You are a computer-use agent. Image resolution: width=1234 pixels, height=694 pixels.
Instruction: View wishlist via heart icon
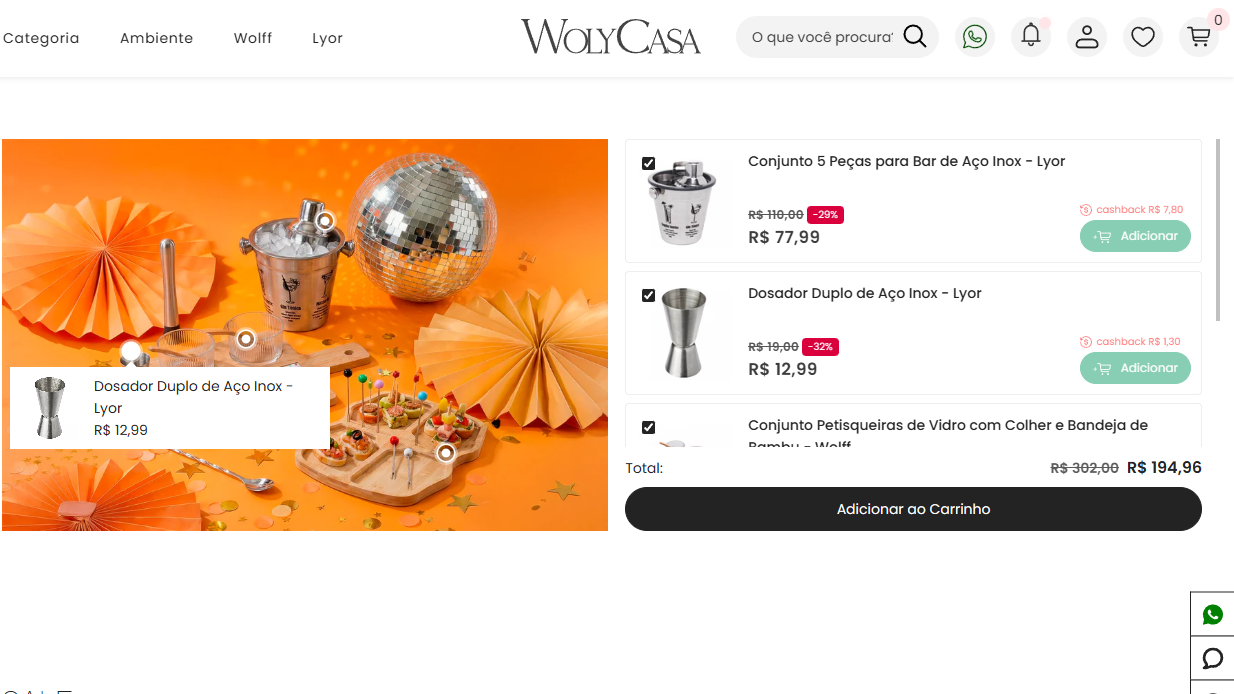click(1143, 37)
